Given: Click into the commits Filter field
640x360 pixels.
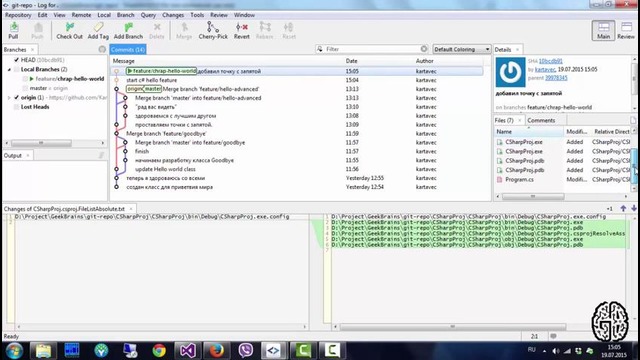Looking at the screenshot, I should point(371,49).
